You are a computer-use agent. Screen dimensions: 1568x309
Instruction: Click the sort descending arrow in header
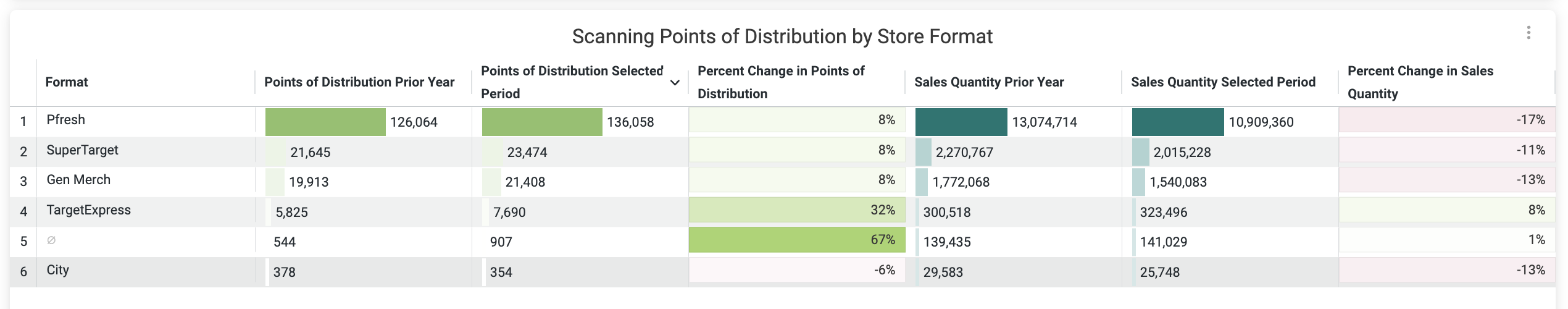coord(675,83)
